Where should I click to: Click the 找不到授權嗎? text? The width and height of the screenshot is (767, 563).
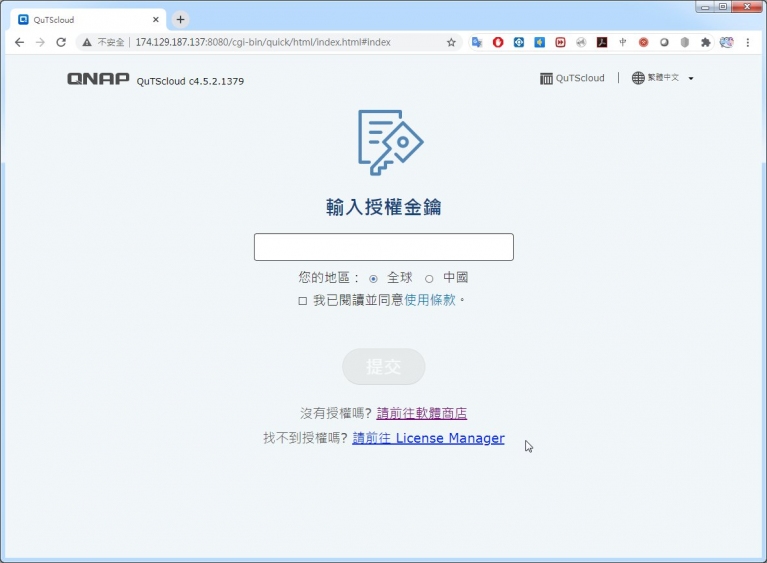(305, 438)
